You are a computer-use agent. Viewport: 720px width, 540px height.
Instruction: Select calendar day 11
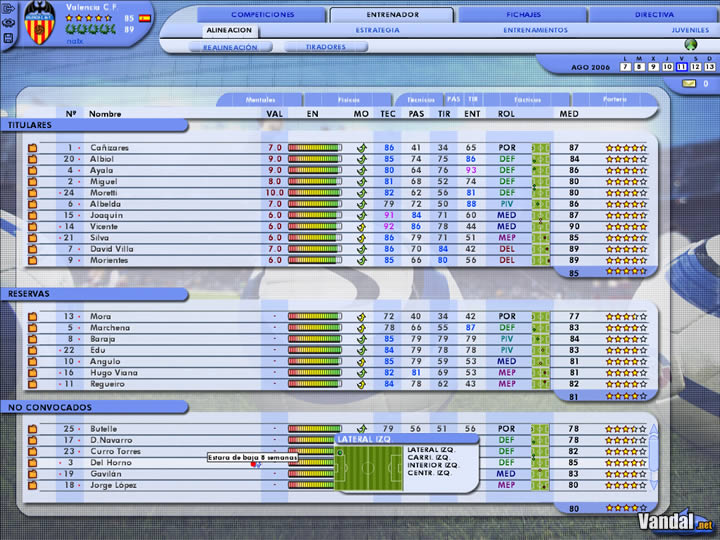pos(682,67)
